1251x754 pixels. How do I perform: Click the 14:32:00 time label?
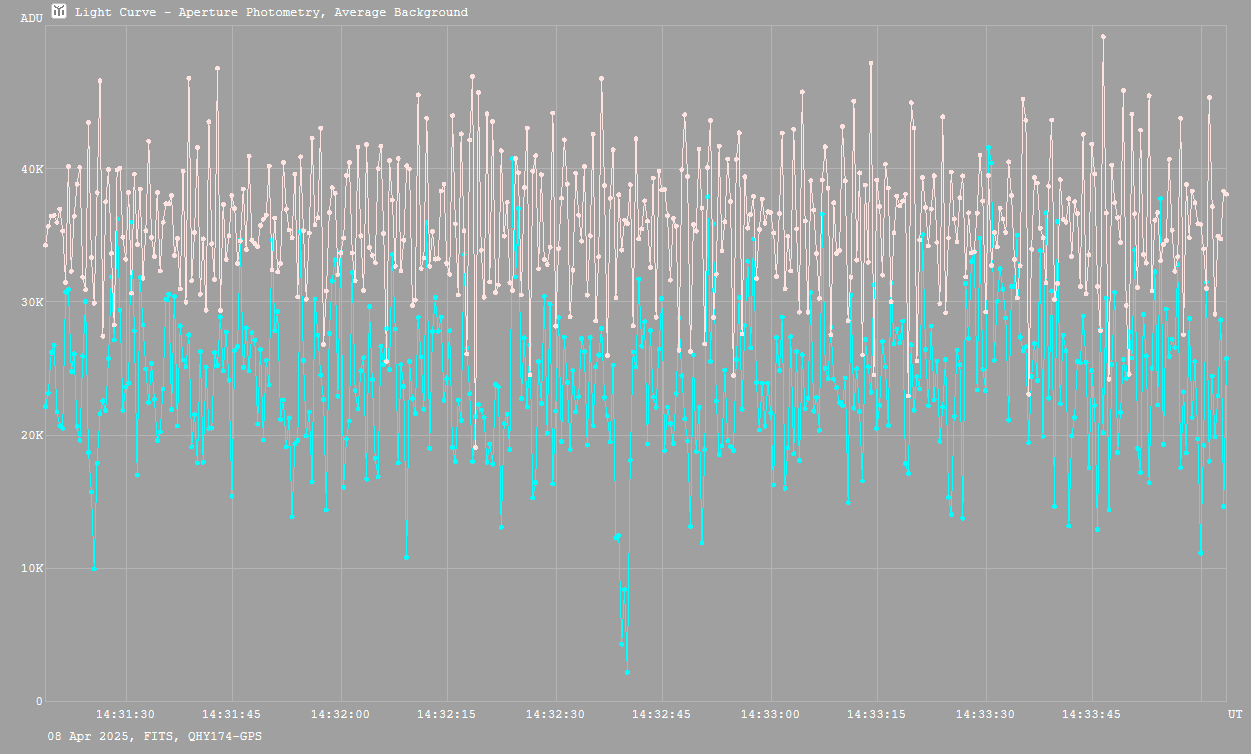(x=341, y=714)
